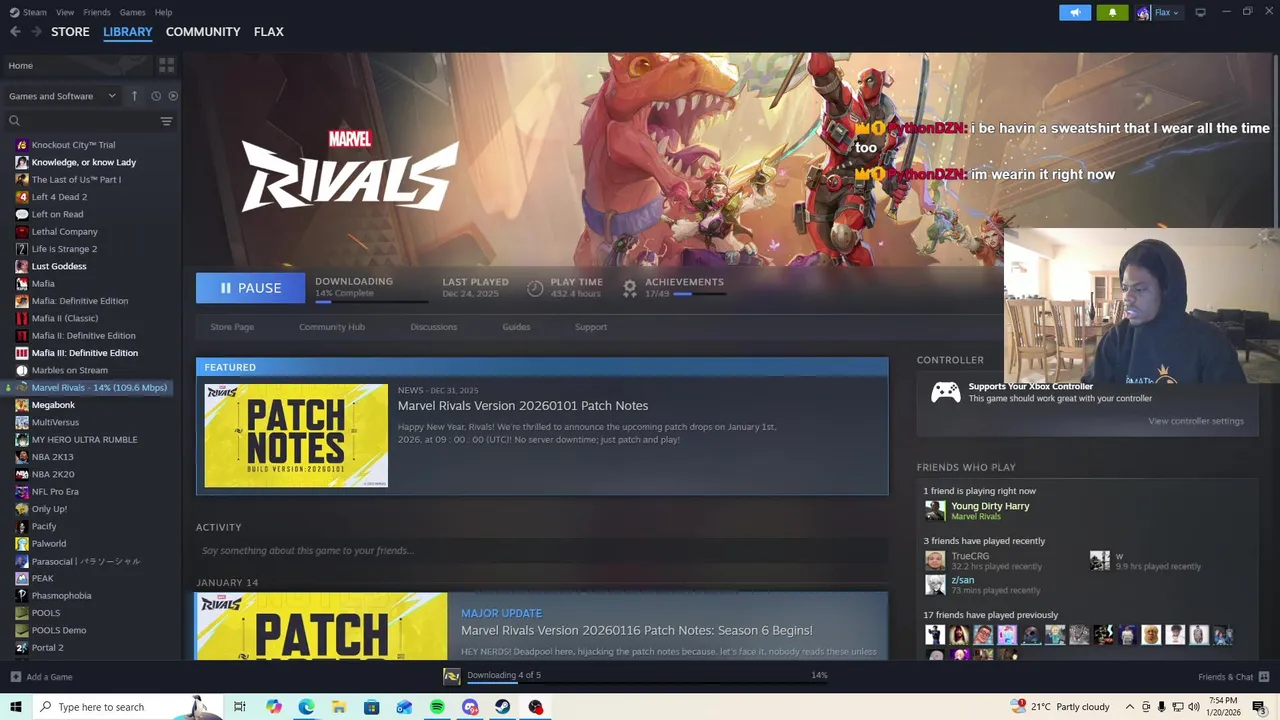Open Spotify from the taskbar
The width and height of the screenshot is (1280, 720).
[x=437, y=707]
